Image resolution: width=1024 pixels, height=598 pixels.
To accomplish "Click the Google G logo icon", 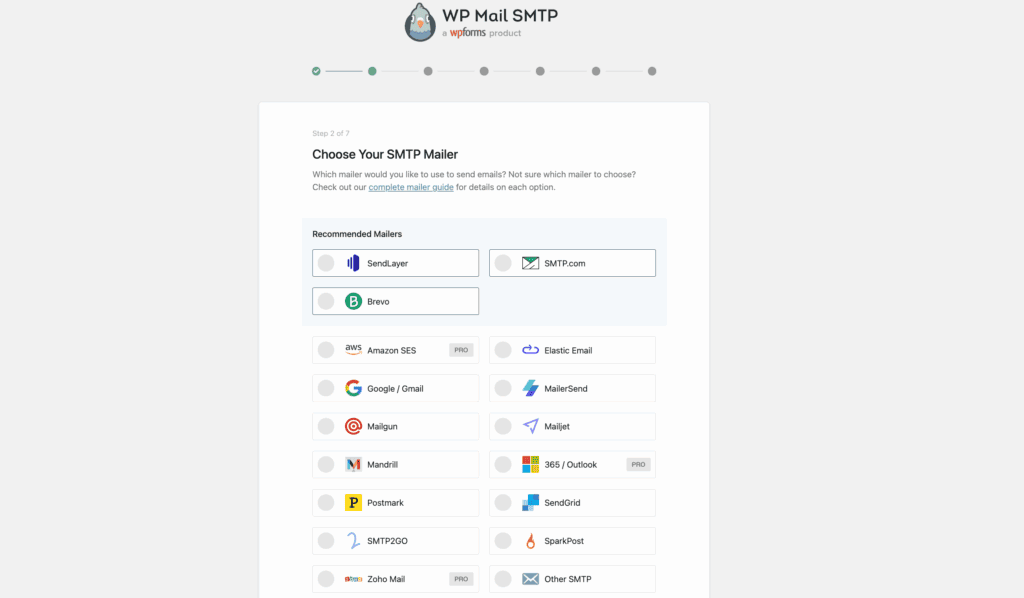I will (353, 388).
